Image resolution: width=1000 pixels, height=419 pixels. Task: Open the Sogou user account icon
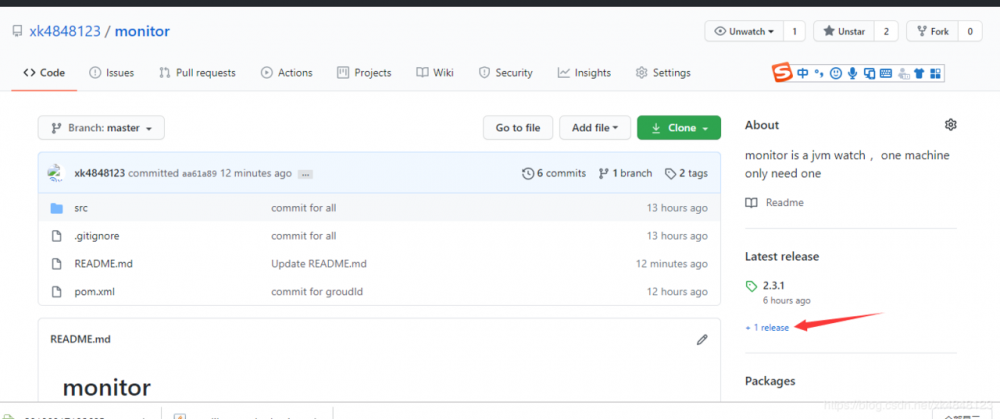(903, 74)
